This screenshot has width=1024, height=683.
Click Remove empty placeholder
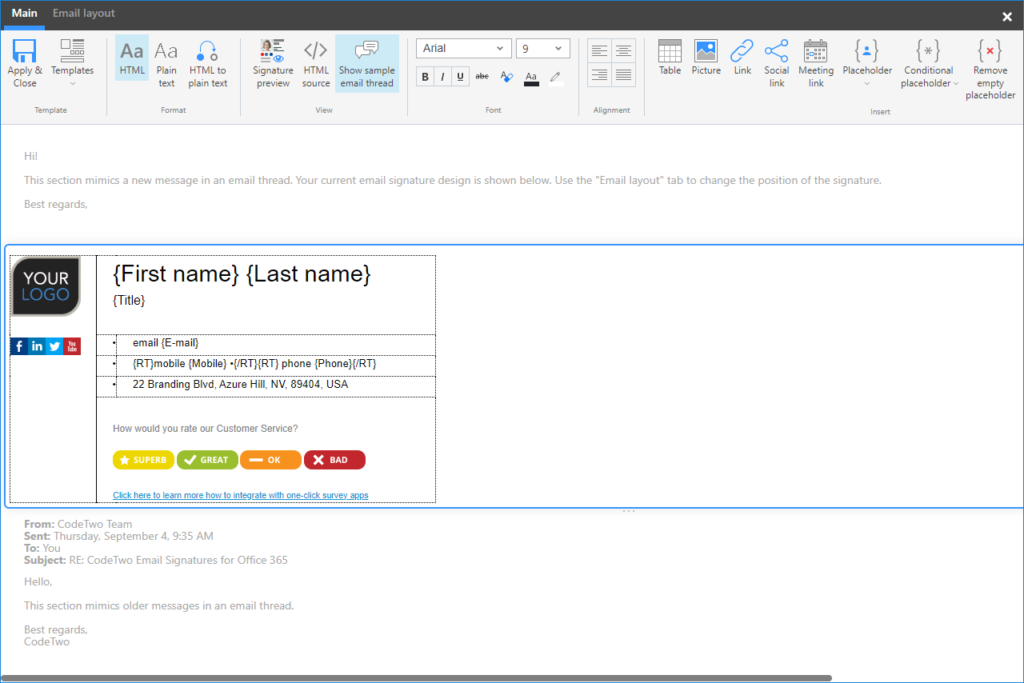coord(989,60)
